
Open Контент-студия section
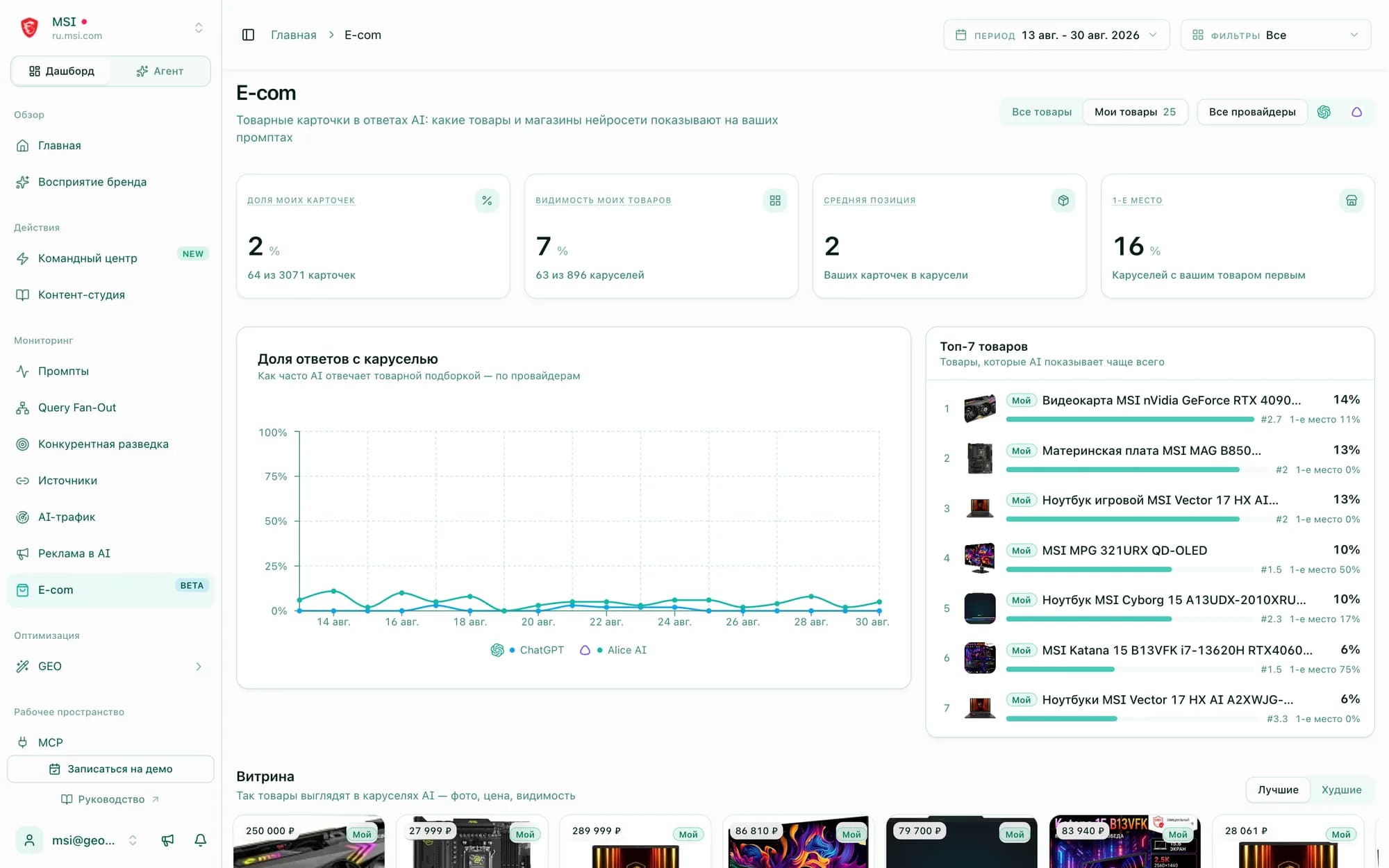[x=111, y=295]
